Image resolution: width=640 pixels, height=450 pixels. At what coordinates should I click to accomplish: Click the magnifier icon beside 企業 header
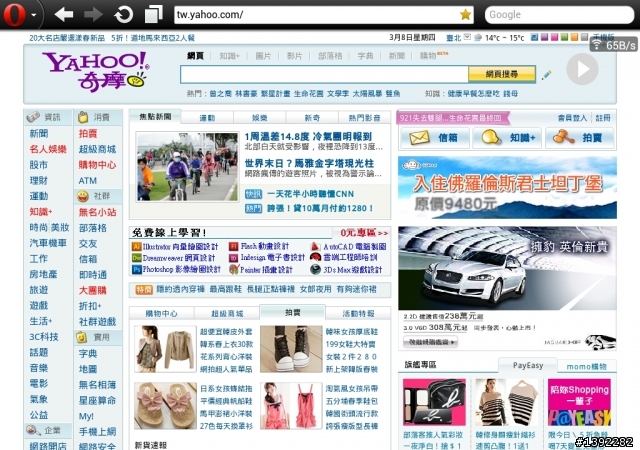pos(32,430)
